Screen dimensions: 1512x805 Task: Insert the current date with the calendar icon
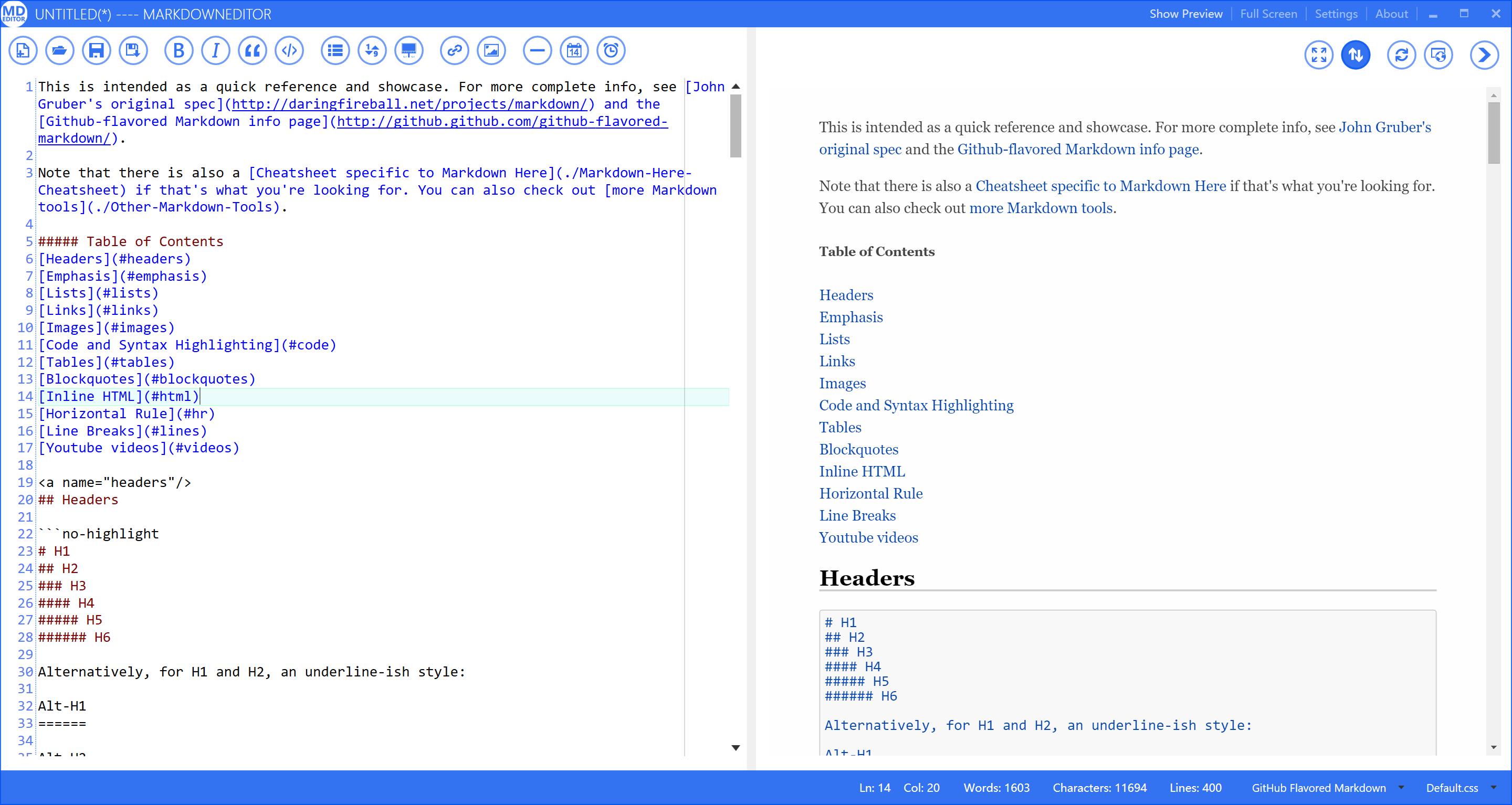(x=574, y=50)
